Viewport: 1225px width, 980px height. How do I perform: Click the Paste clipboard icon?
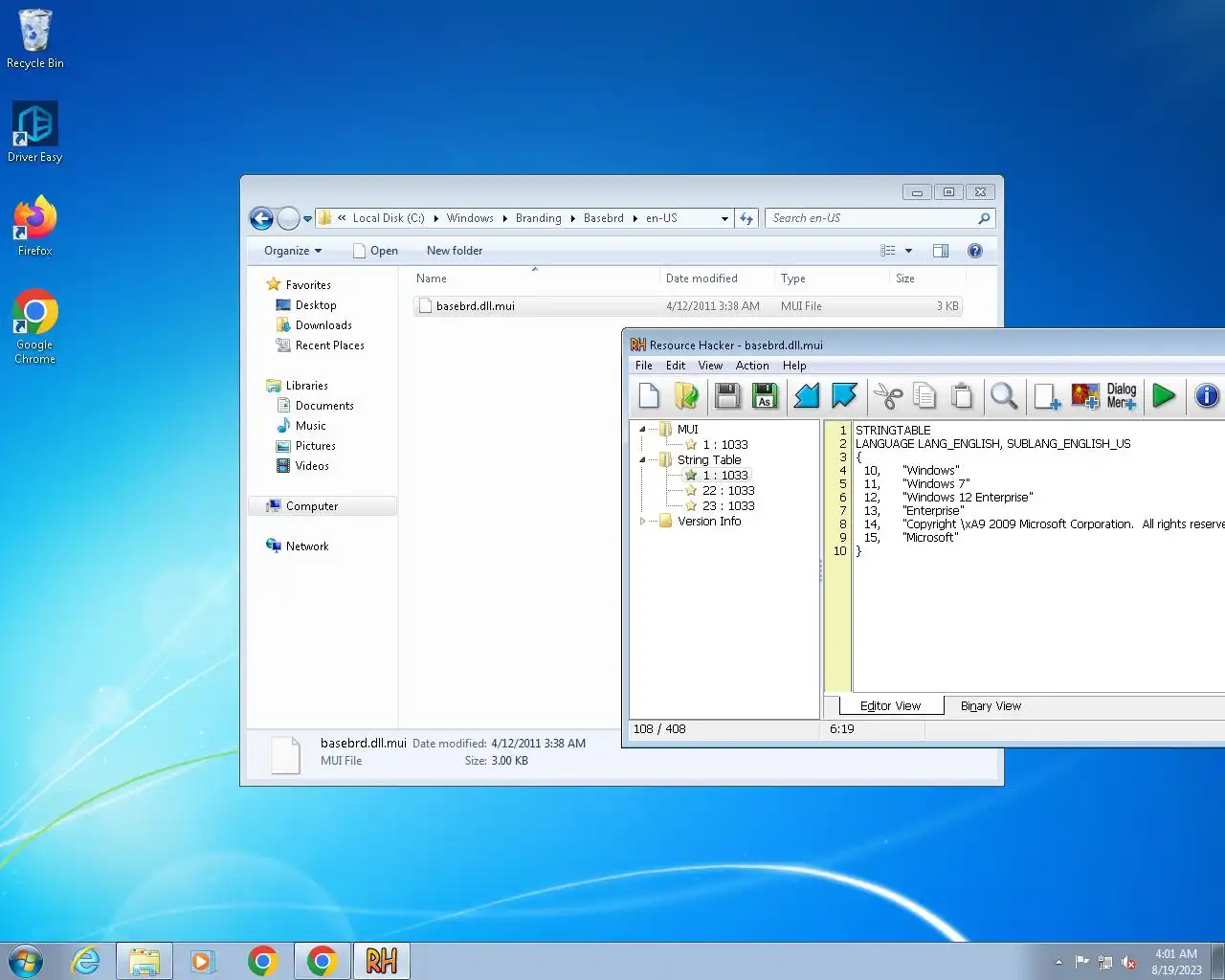click(962, 395)
